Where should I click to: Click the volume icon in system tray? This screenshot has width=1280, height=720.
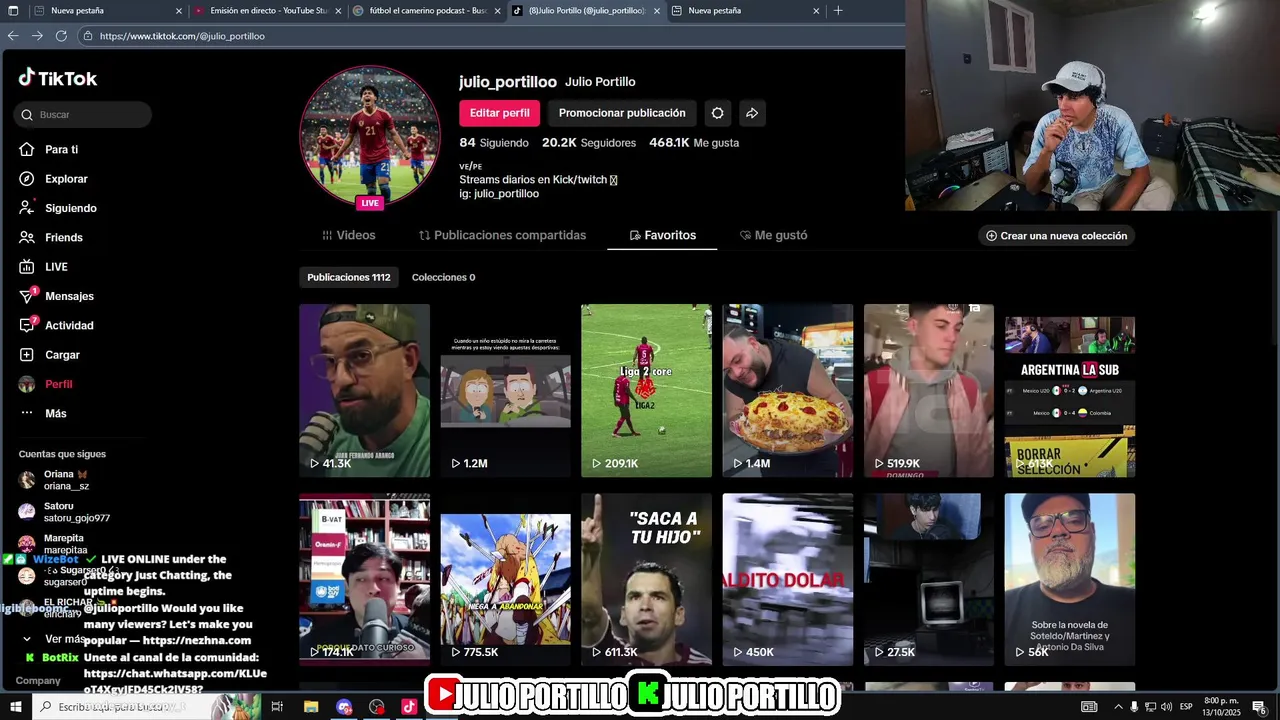(x=1166, y=707)
